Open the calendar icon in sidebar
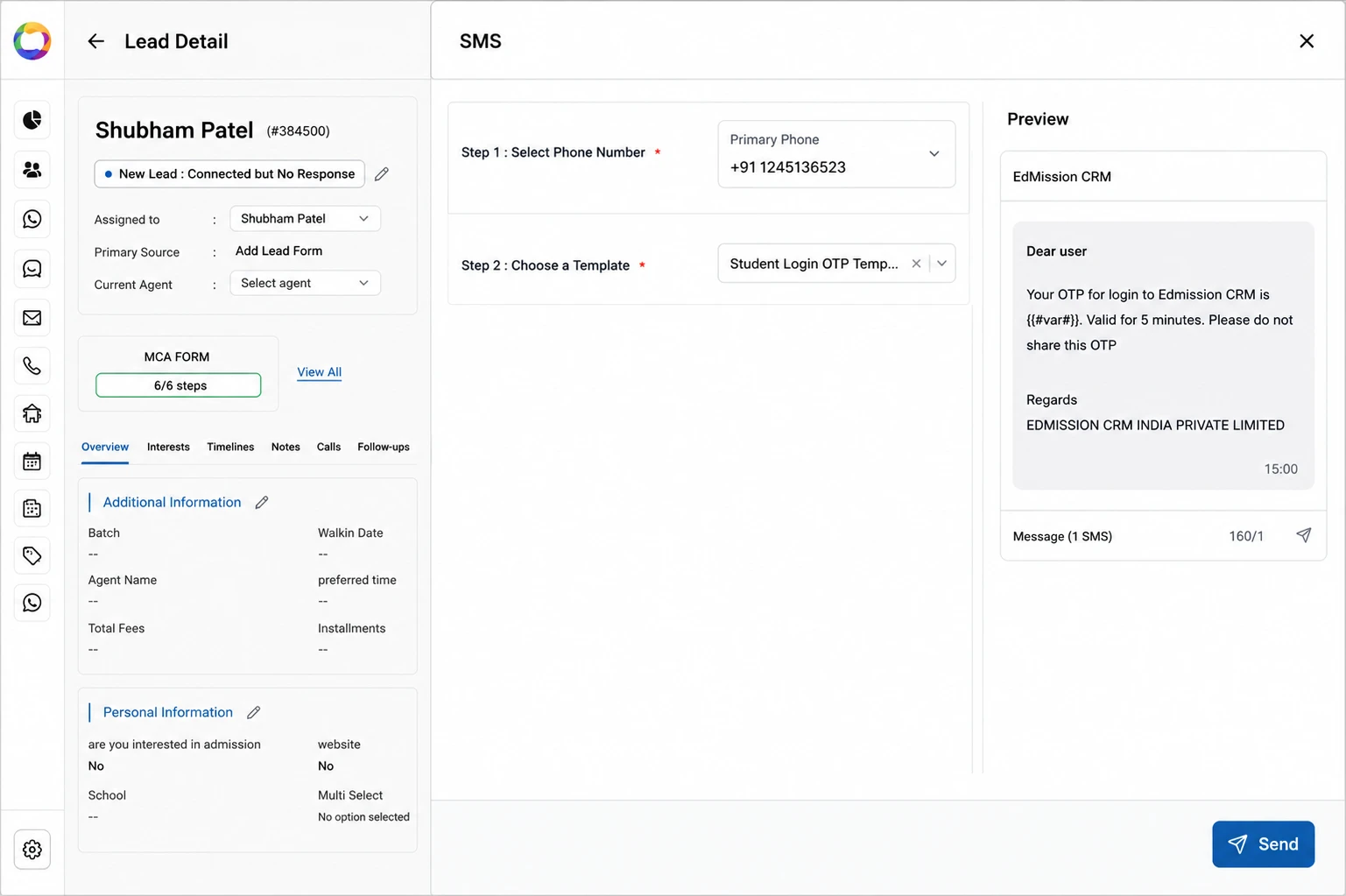Screen dimensions: 1346x896 (32, 462)
